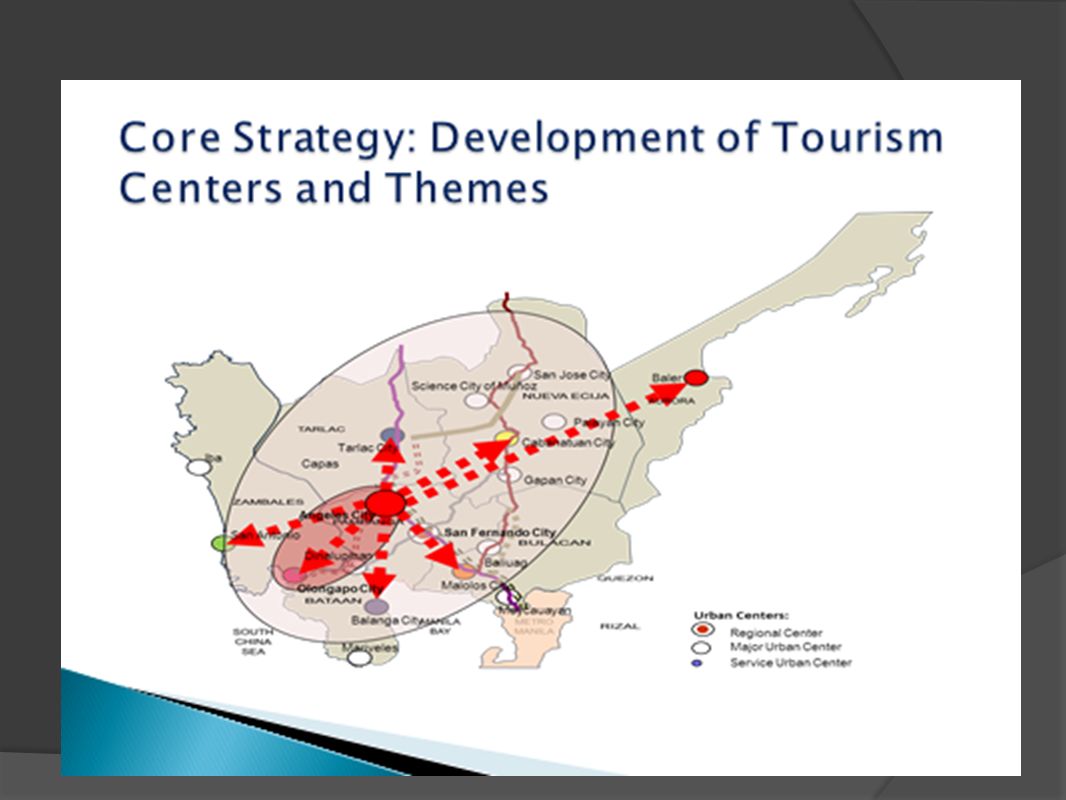Image resolution: width=1066 pixels, height=800 pixels.
Task: Select the green San Antonio marker
Action: (x=221, y=543)
